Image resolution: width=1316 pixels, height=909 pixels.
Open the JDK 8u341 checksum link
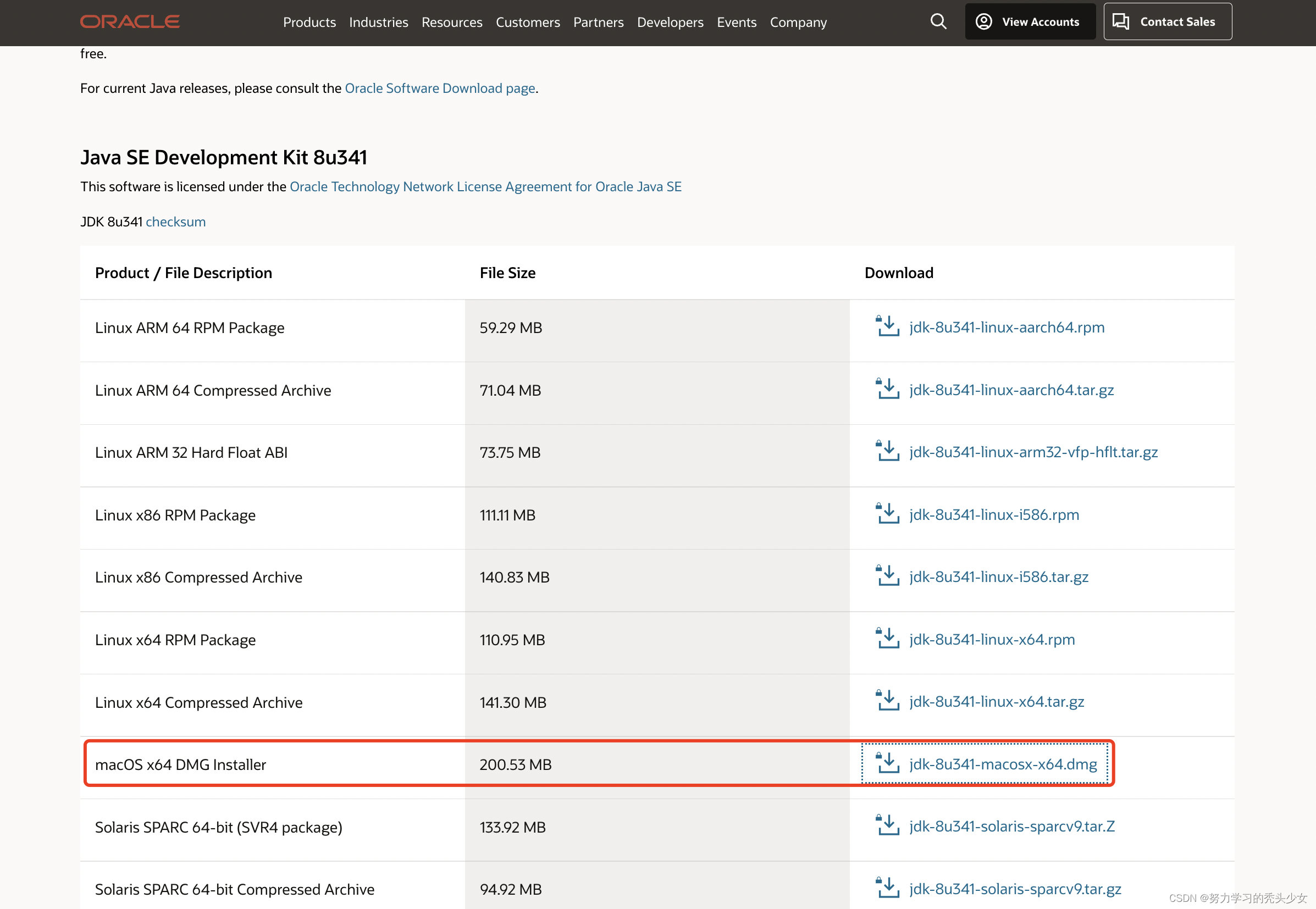(x=175, y=221)
